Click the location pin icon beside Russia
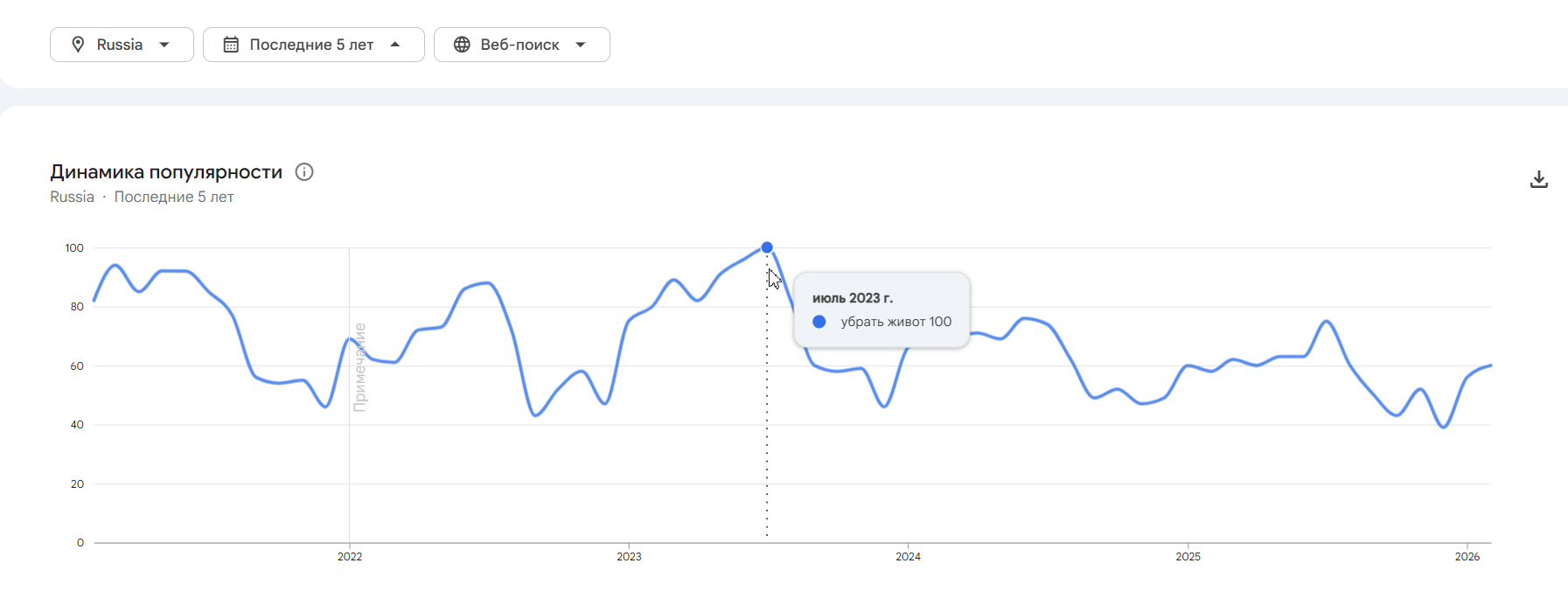 tap(78, 45)
